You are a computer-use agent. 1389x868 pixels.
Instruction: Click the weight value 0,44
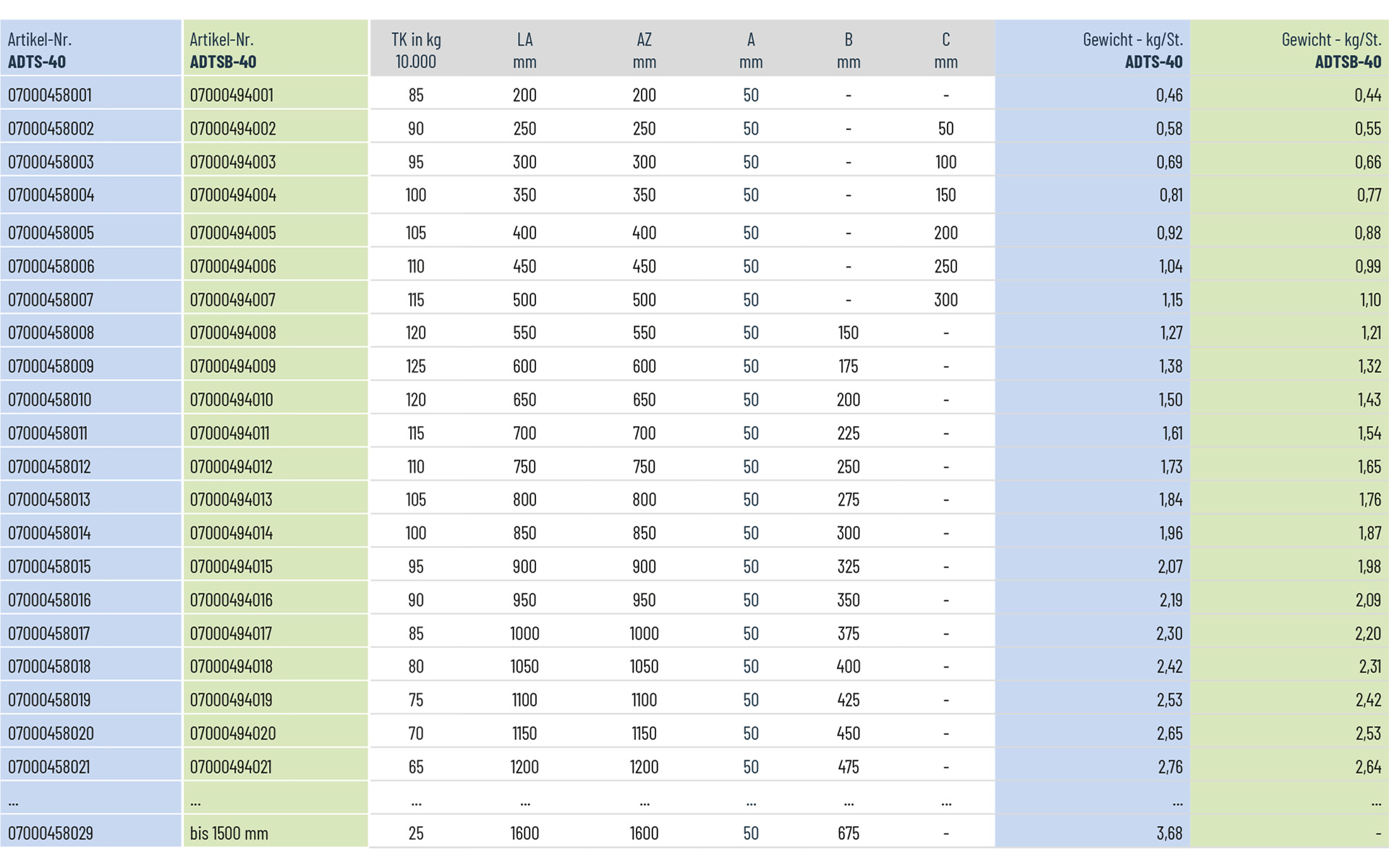[1367, 95]
